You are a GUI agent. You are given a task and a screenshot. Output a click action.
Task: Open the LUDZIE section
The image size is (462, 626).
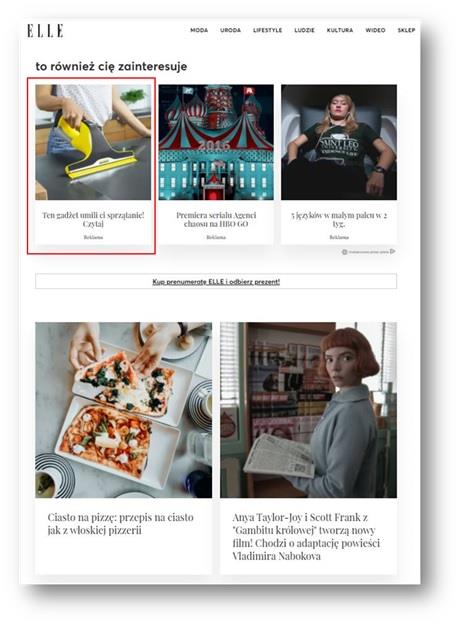[304, 30]
